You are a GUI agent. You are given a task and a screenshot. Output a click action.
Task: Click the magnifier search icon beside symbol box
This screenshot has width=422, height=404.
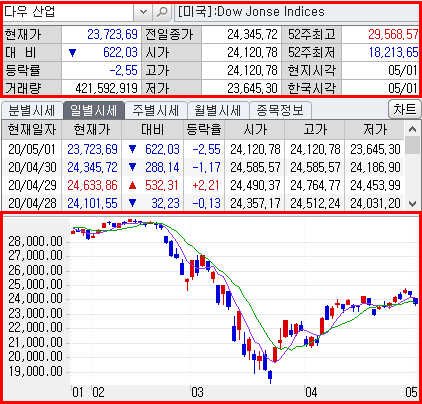[162, 12]
